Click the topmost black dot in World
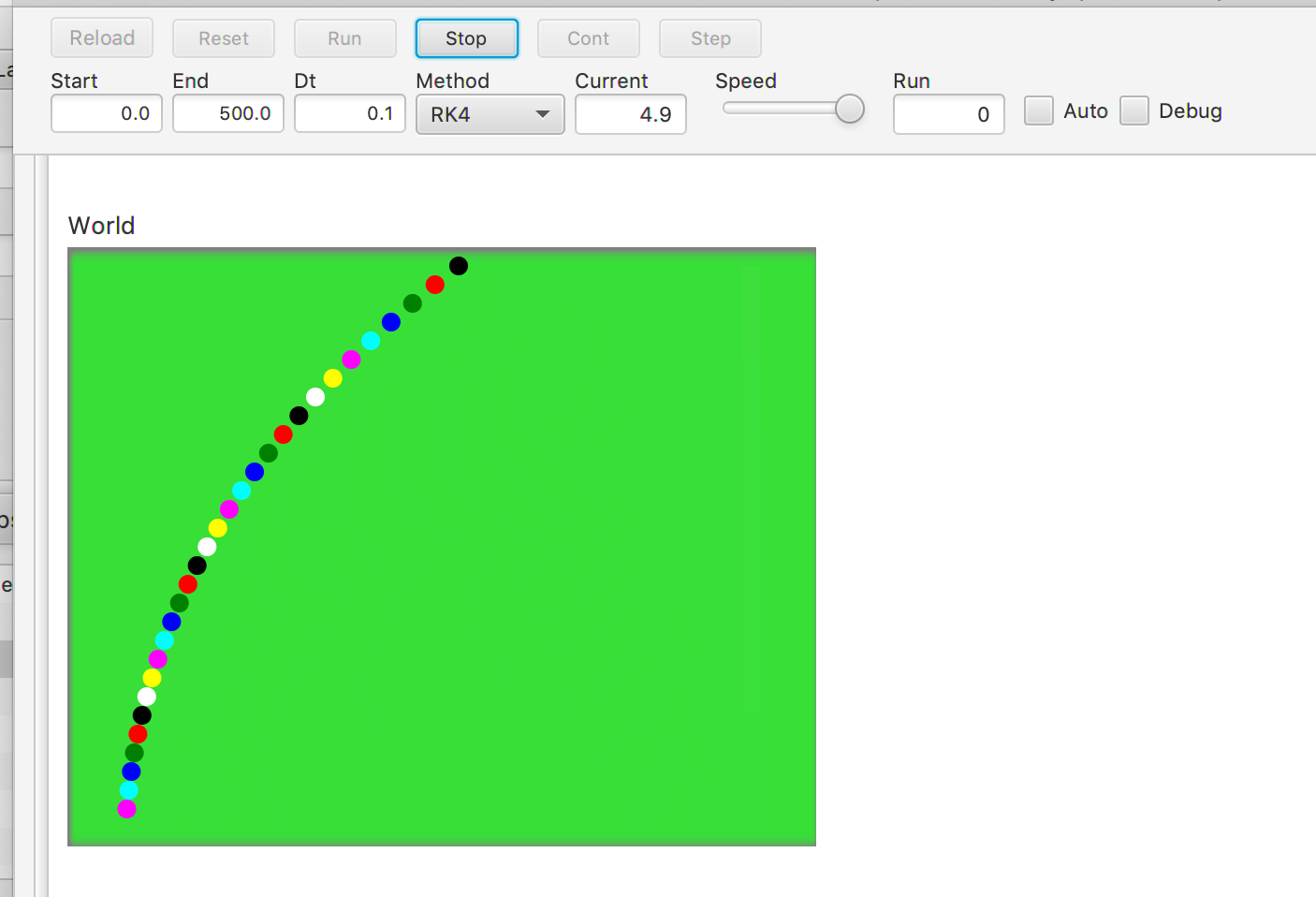The image size is (1316, 897). tap(459, 266)
